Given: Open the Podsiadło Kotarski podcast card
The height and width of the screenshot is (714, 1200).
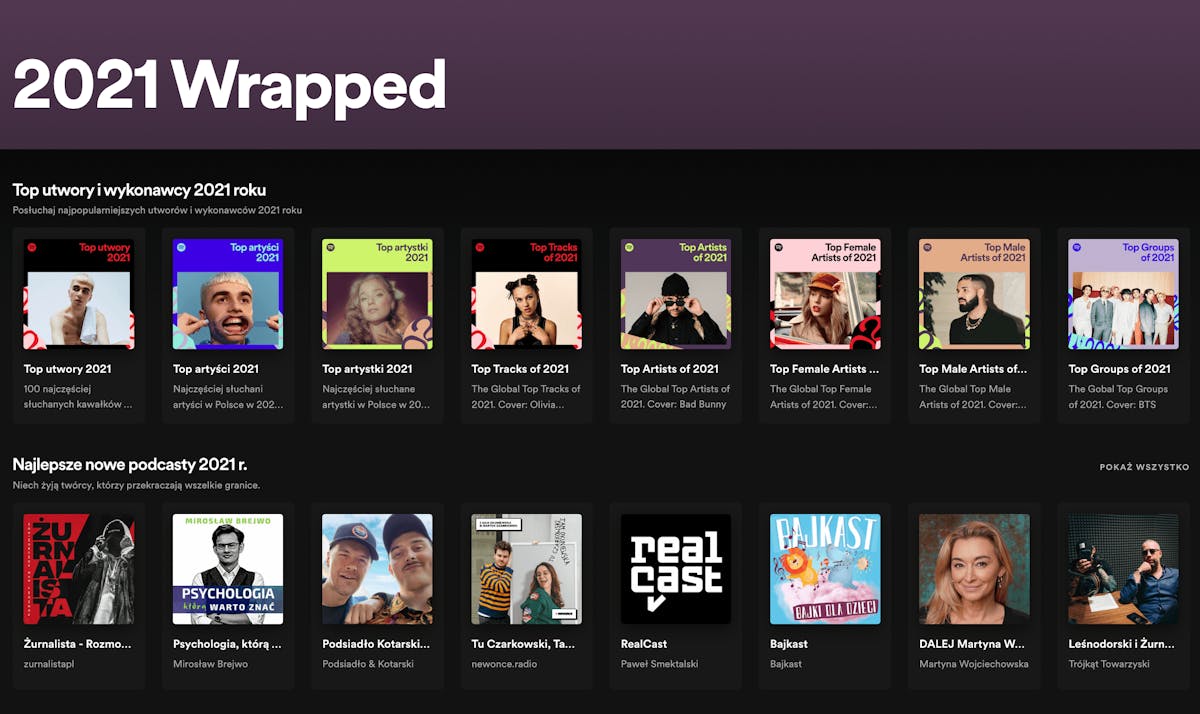Looking at the screenshot, I should (376, 568).
